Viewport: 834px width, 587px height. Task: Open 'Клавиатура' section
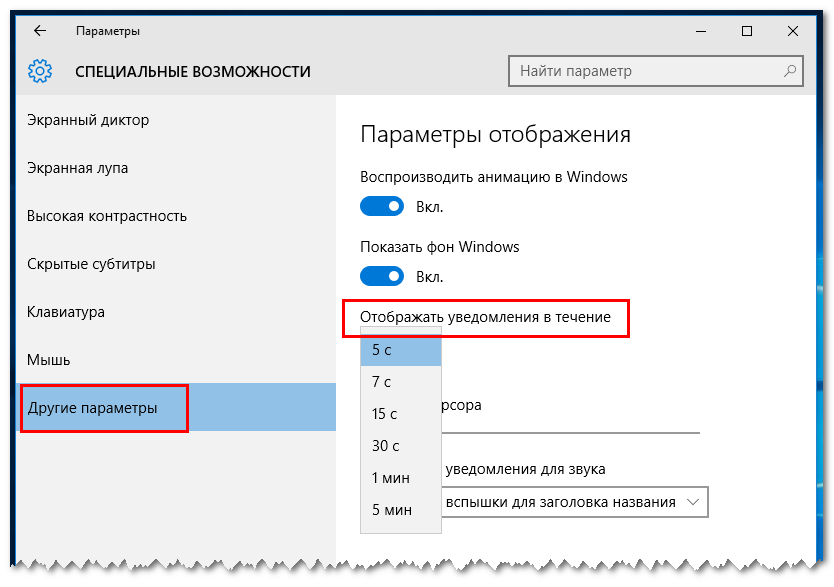(176, 312)
